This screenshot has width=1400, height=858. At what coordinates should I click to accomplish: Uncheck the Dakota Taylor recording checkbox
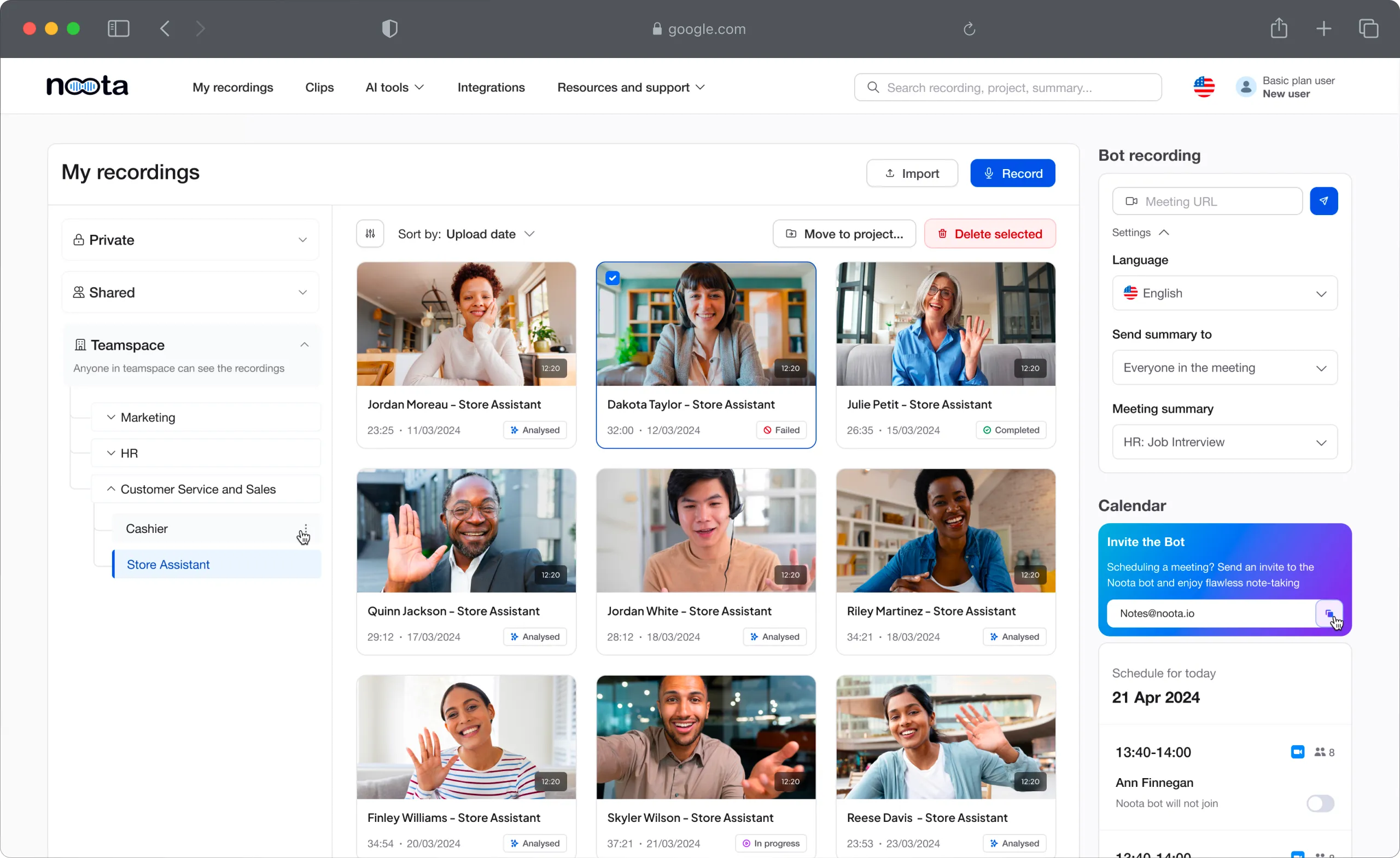click(612, 278)
